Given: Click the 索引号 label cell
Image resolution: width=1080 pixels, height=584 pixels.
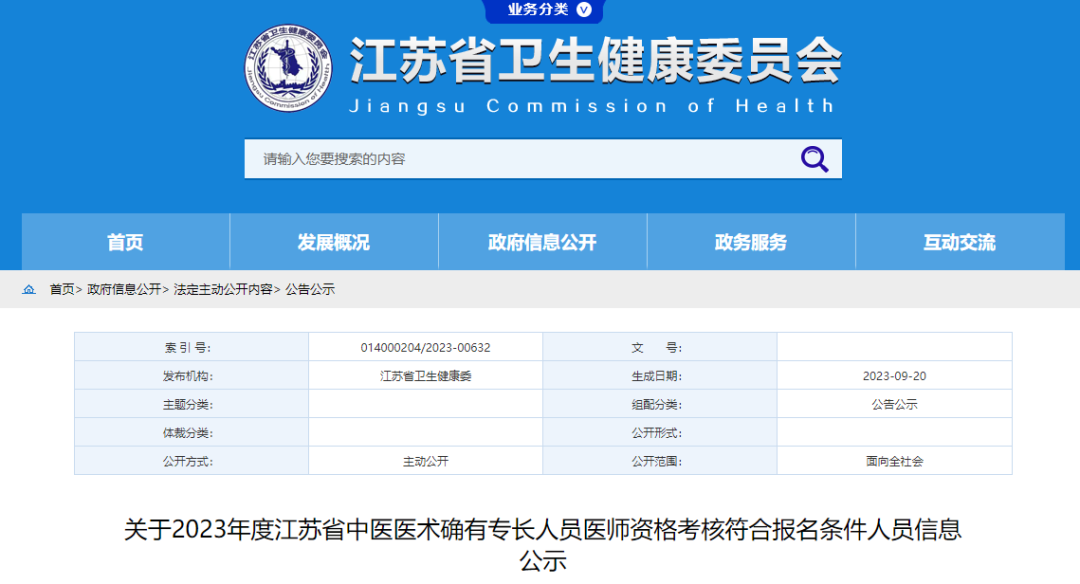Looking at the screenshot, I should point(191,347).
